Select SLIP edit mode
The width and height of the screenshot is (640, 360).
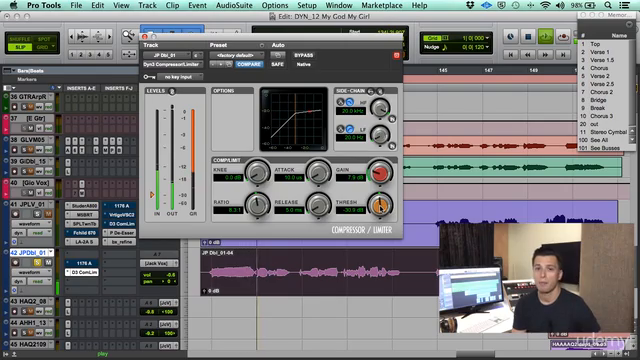click(x=20, y=47)
